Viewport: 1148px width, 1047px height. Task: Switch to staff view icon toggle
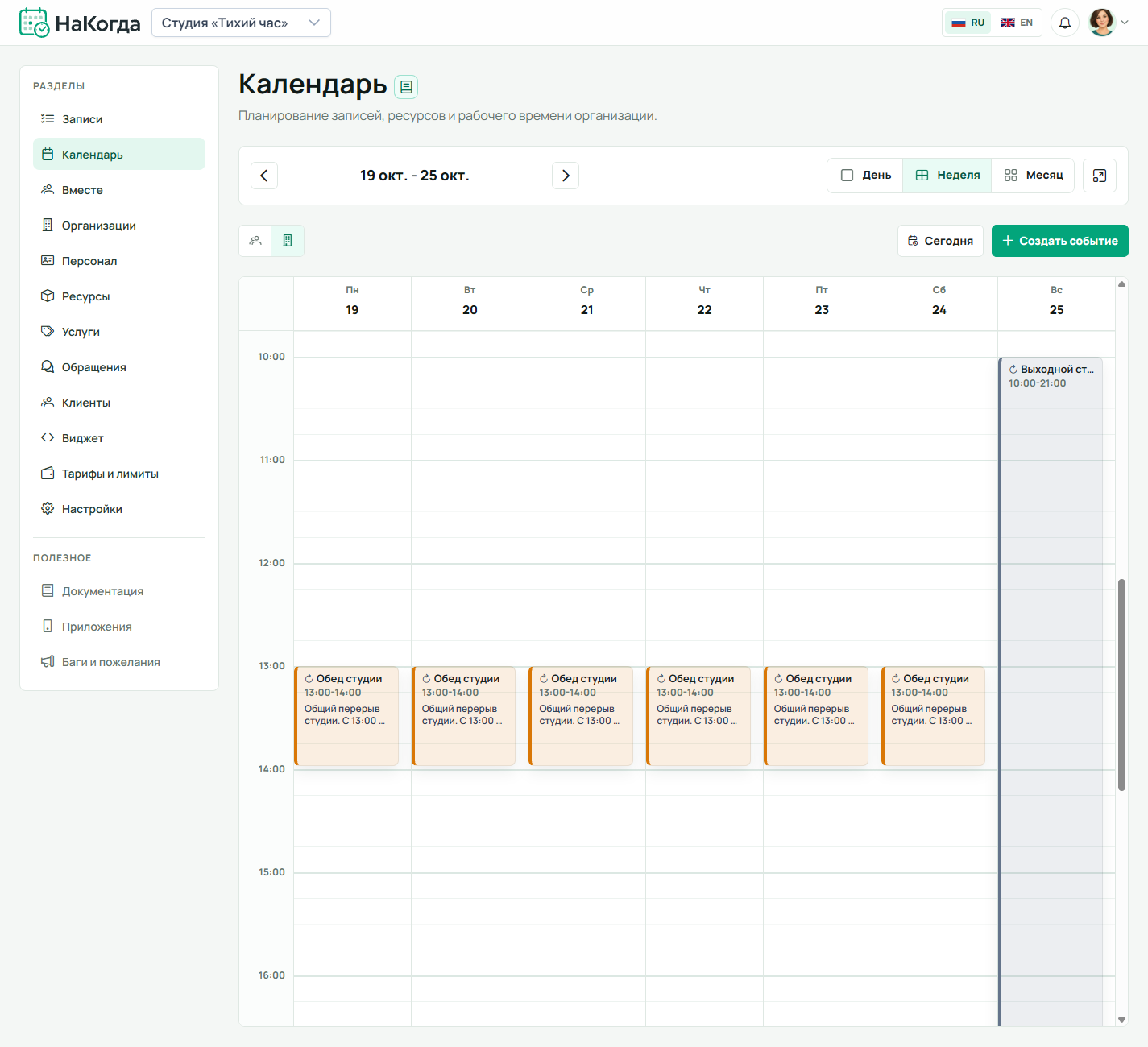pos(255,241)
